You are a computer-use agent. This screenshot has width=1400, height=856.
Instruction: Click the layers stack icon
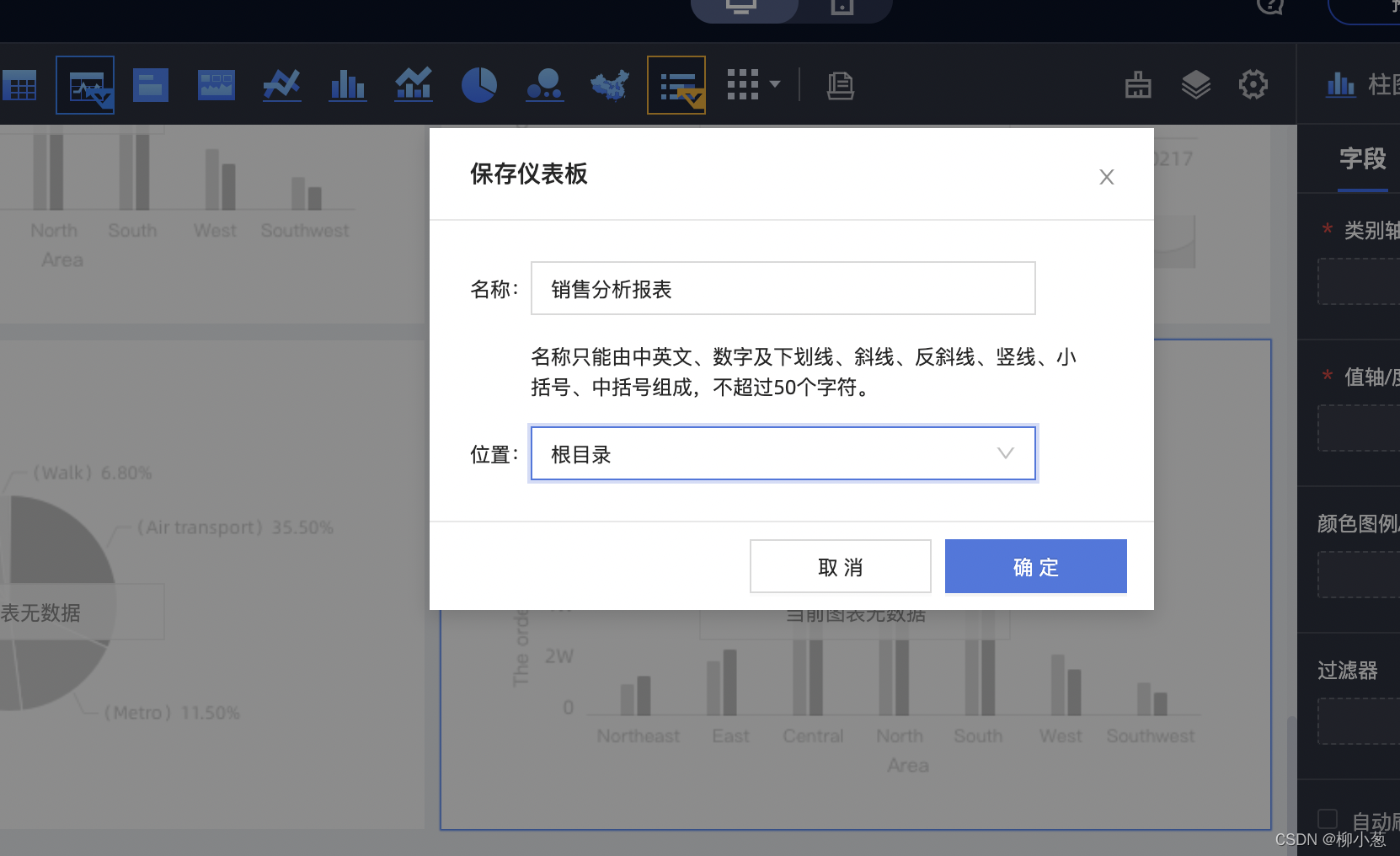click(x=1196, y=85)
